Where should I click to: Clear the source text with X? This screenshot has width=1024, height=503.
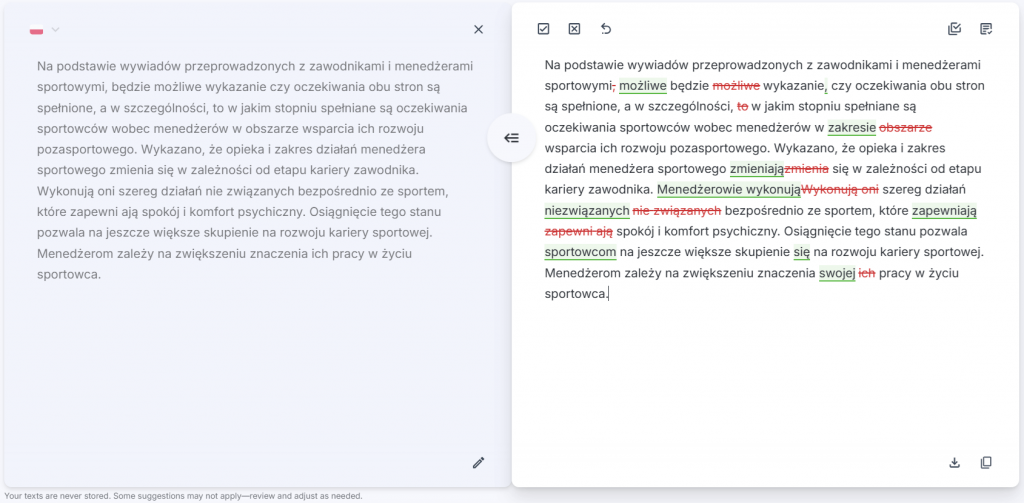478,29
